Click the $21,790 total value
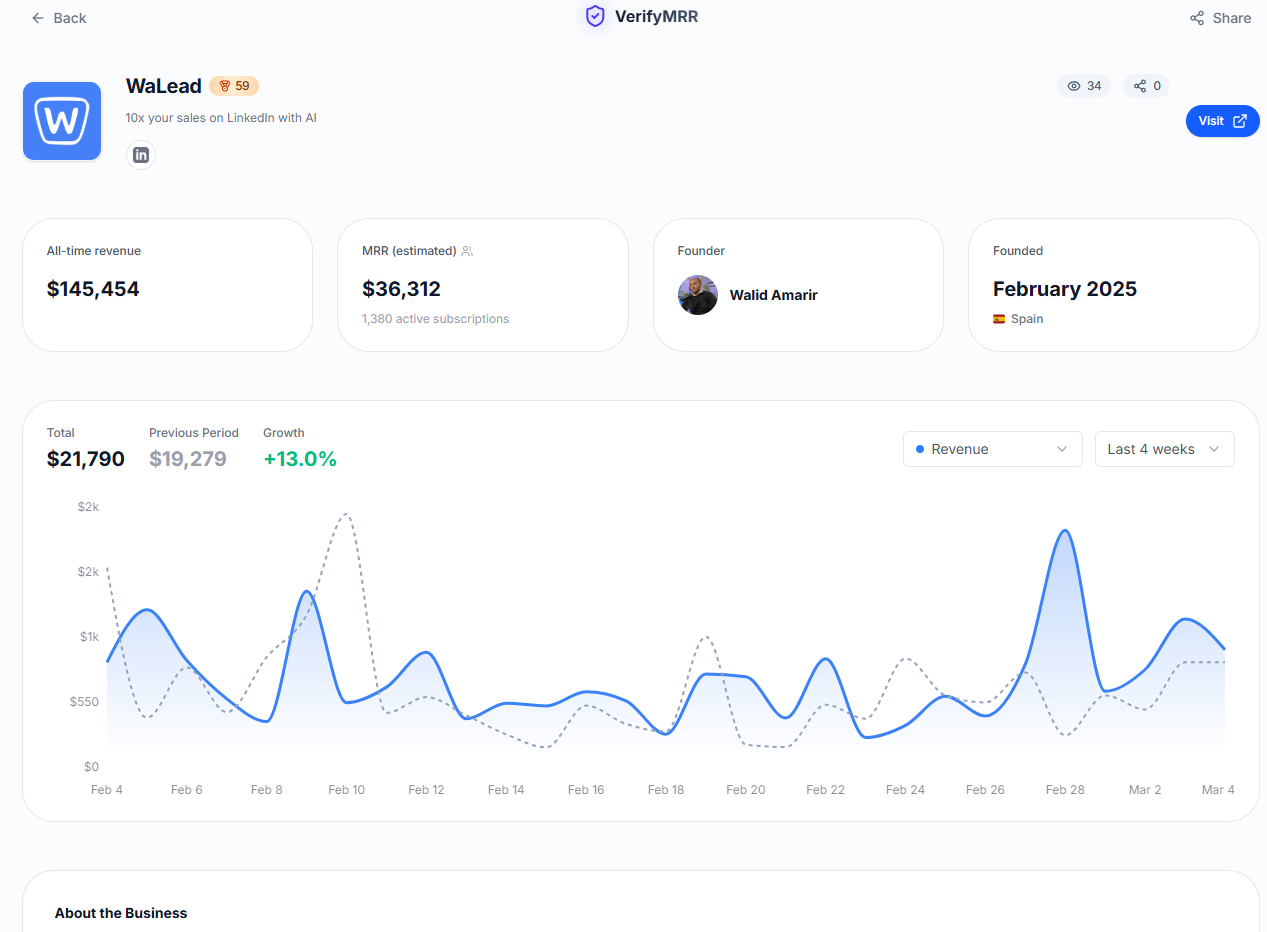The height and width of the screenshot is (932, 1267). click(86, 459)
